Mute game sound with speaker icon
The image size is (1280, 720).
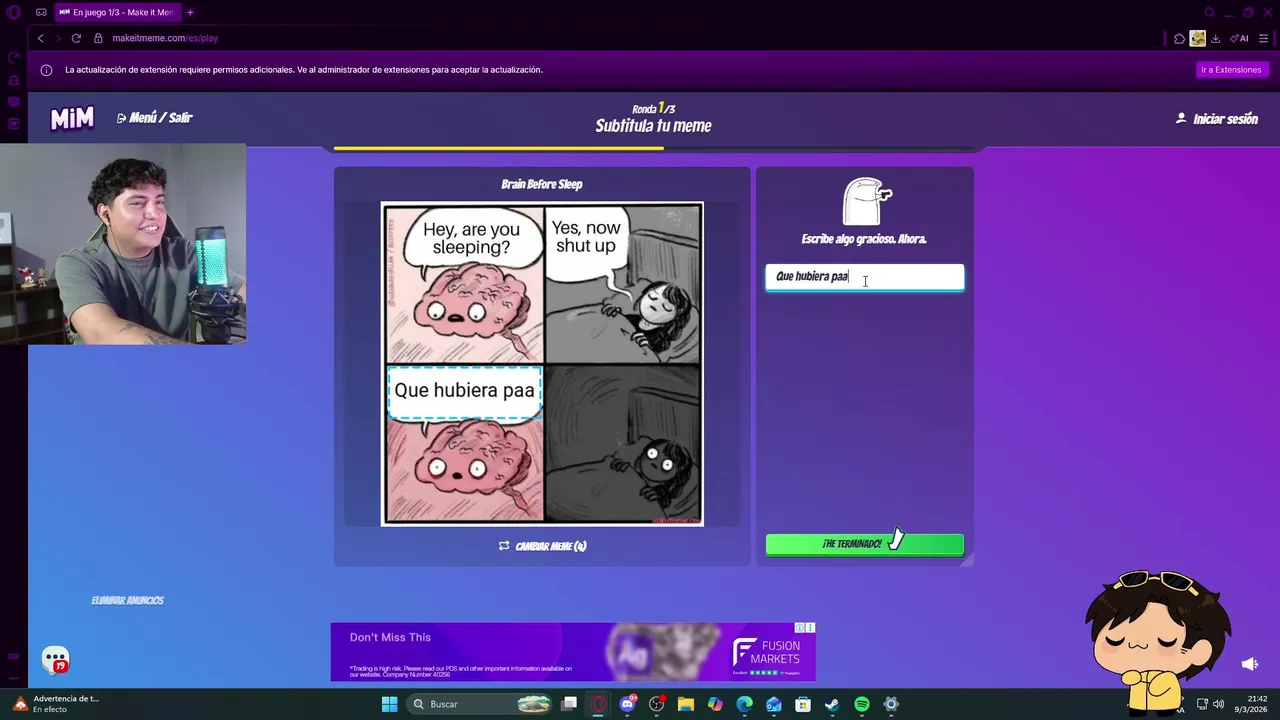(x=1249, y=664)
